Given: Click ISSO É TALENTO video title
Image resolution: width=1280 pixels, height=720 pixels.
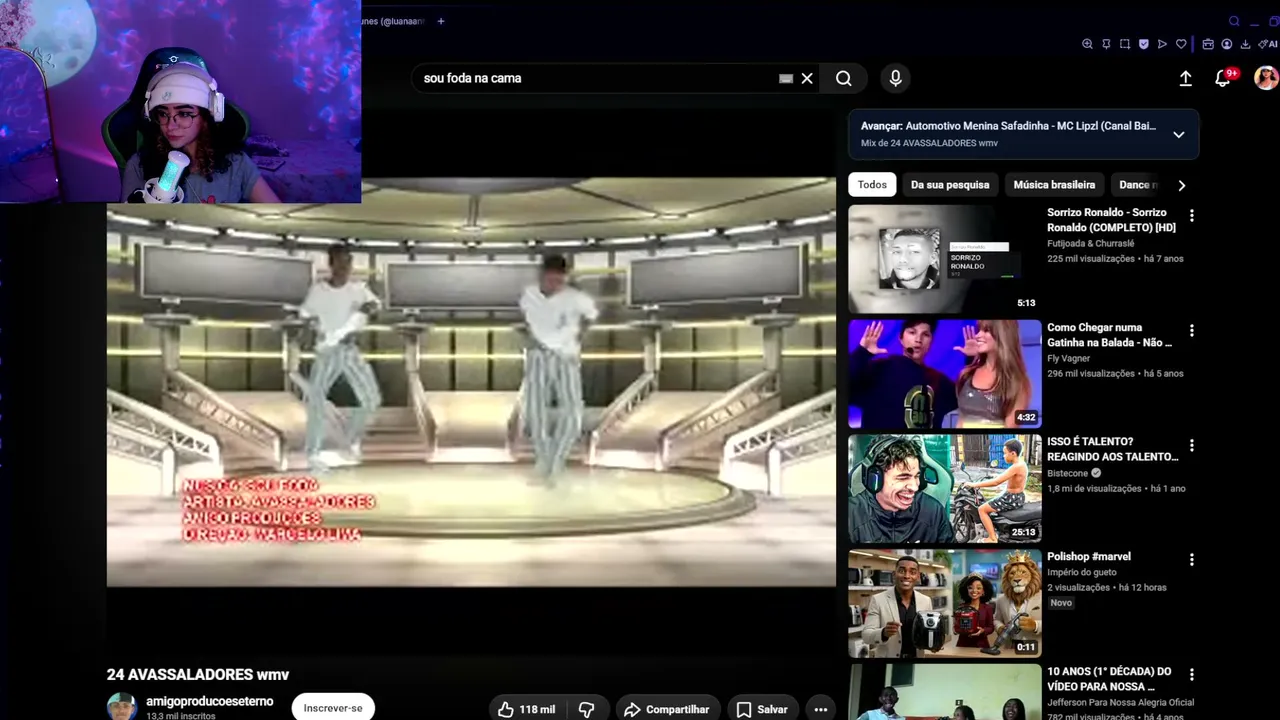Looking at the screenshot, I should [x=1112, y=449].
